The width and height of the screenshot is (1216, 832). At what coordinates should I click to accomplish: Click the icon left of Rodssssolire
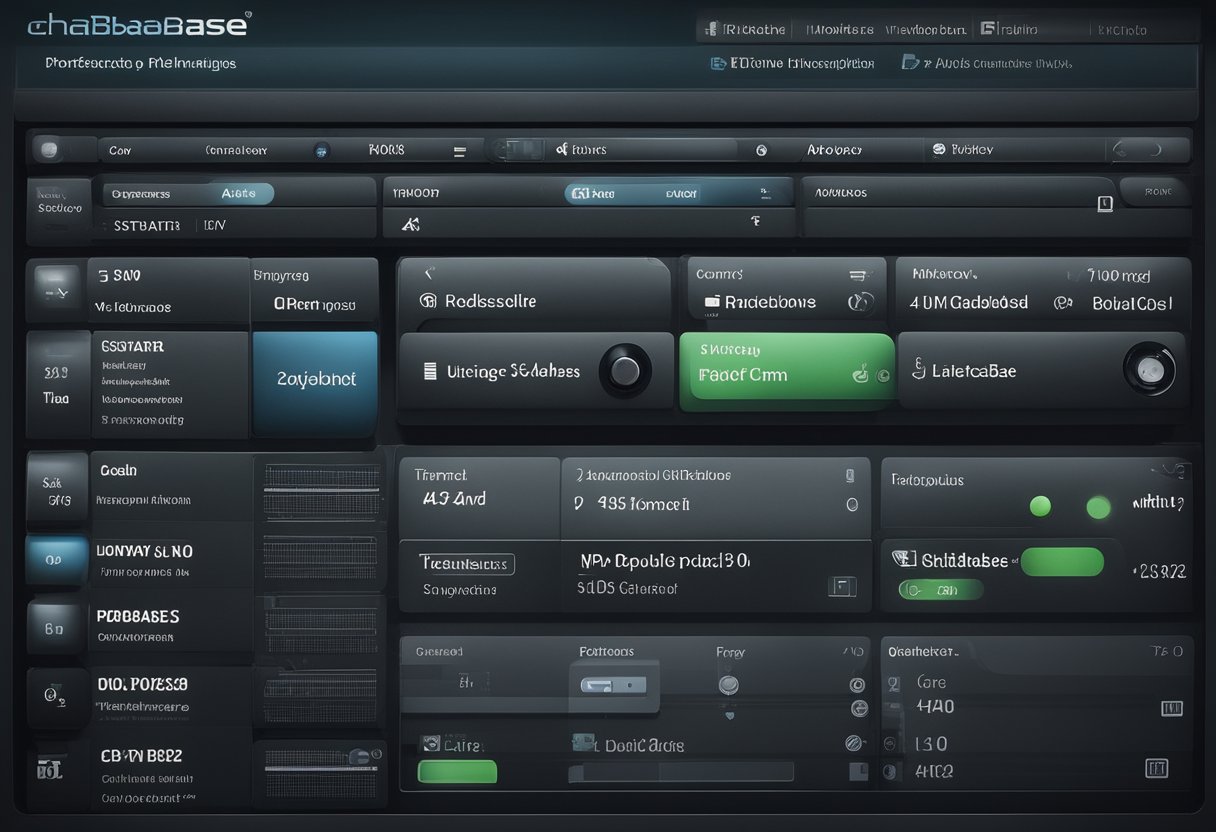click(429, 301)
